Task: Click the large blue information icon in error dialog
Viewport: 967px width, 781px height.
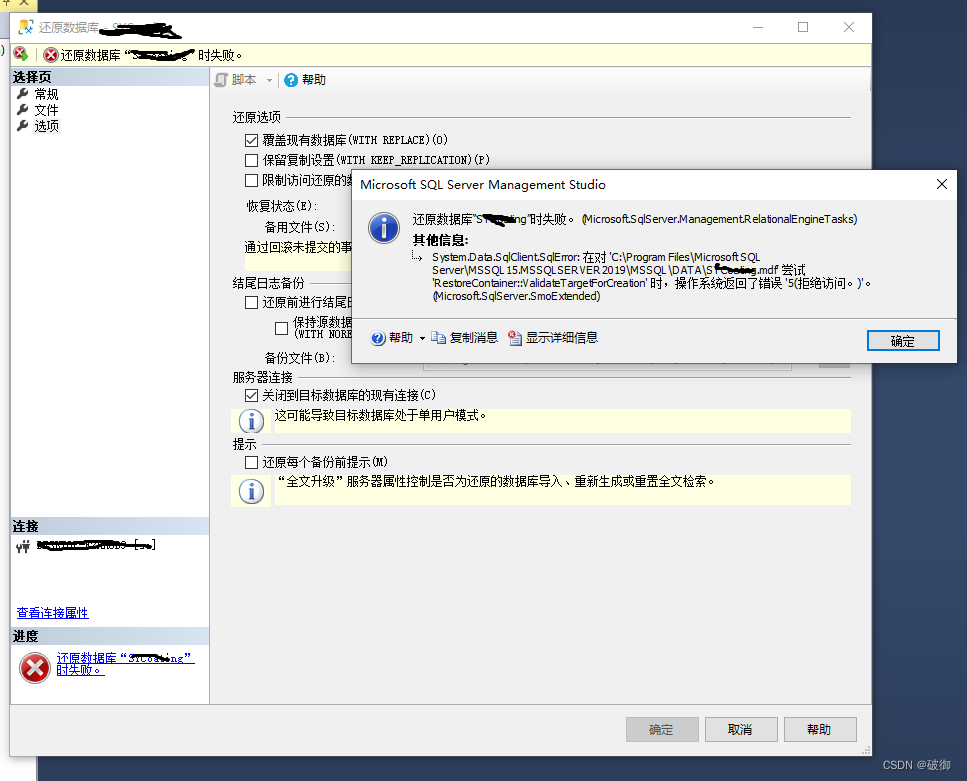Action: tap(384, 228)
